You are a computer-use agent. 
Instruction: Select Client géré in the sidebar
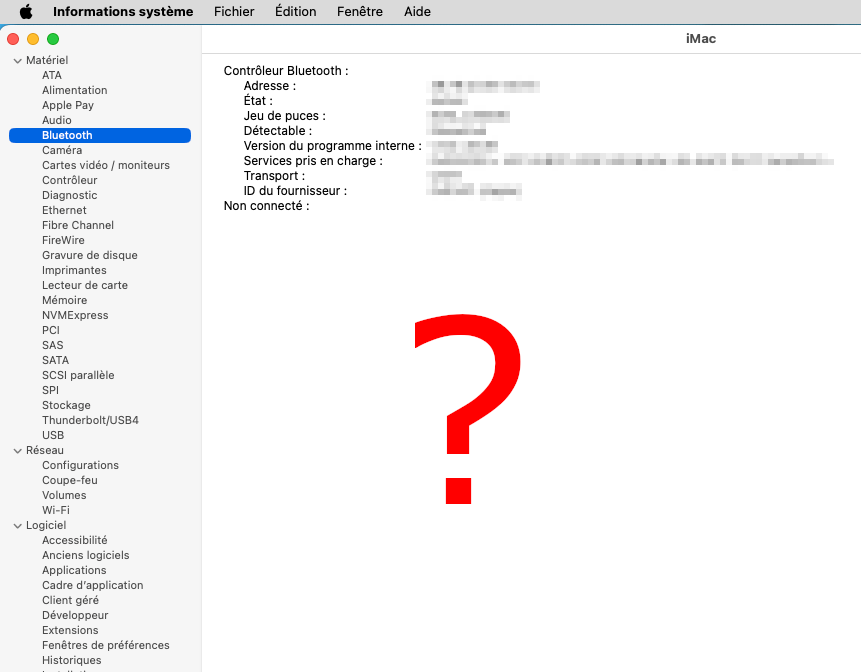pos(70,600)
